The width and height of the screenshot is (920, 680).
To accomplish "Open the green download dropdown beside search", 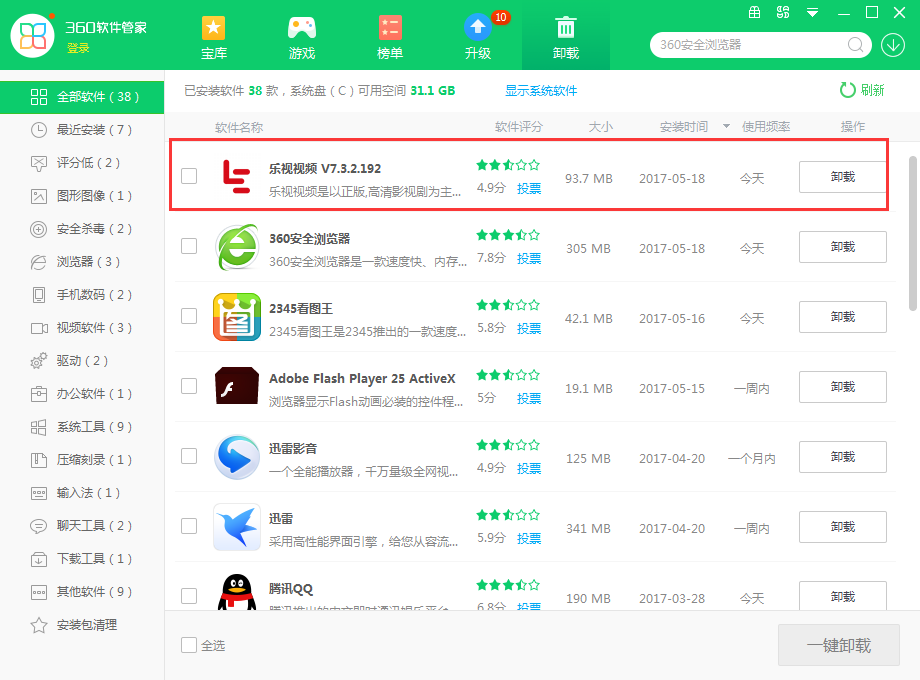I will [893, 45].
